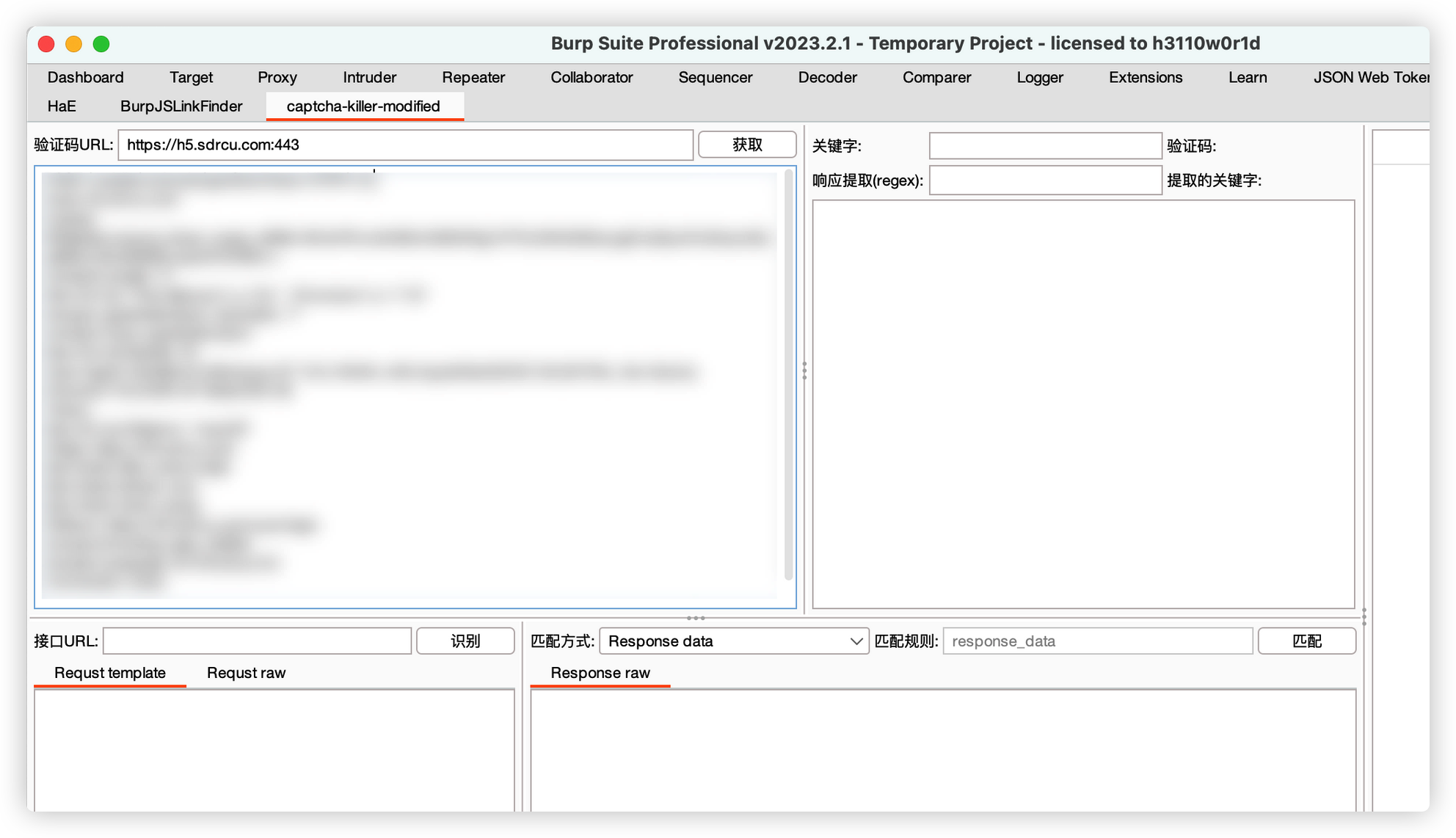Screen dimensions: 1456x838
Task: Click the 获取 button
Action: 747,145
